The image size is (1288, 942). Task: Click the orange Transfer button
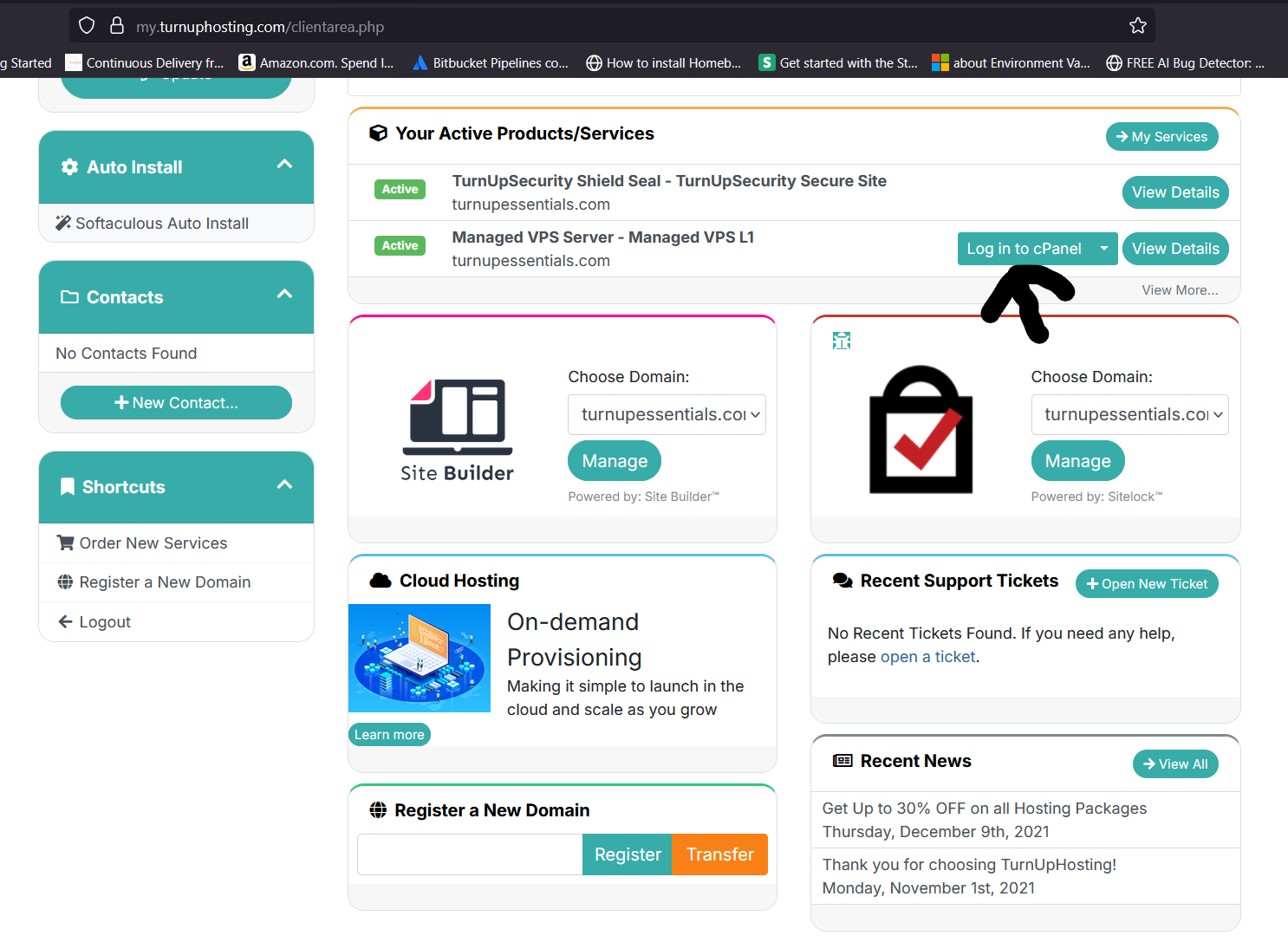pyautogui.click(x=720, y=854)
